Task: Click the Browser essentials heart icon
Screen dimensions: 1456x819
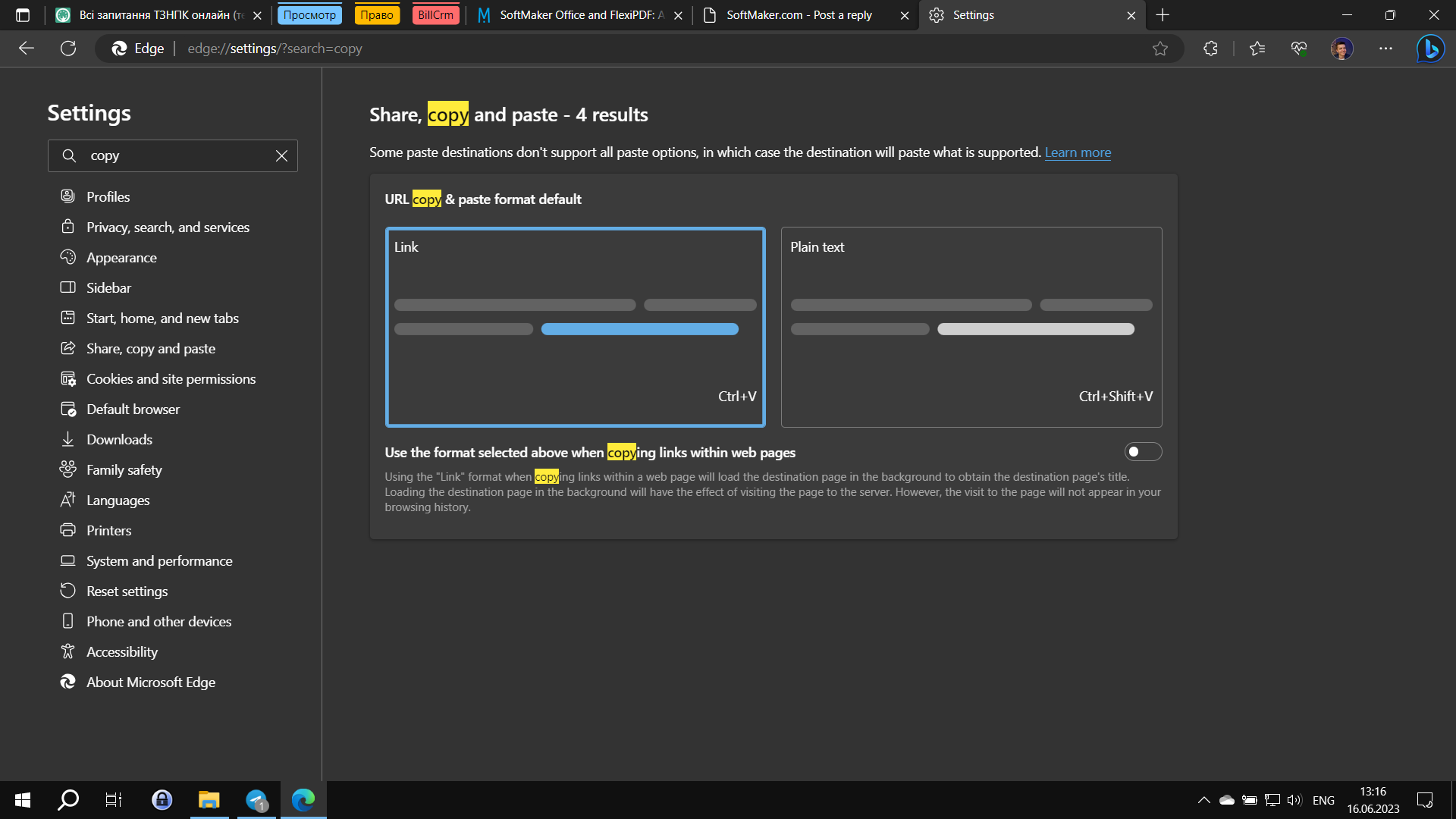Action: tap(1299, 49)
